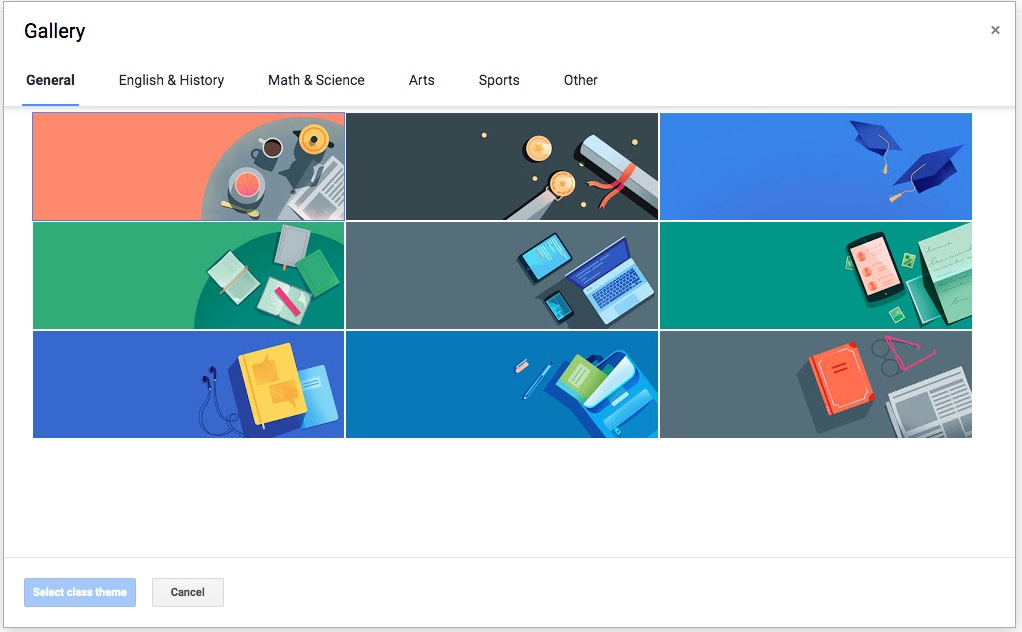
Task: Click the Gallery dialog title
Action: [54, 31]
